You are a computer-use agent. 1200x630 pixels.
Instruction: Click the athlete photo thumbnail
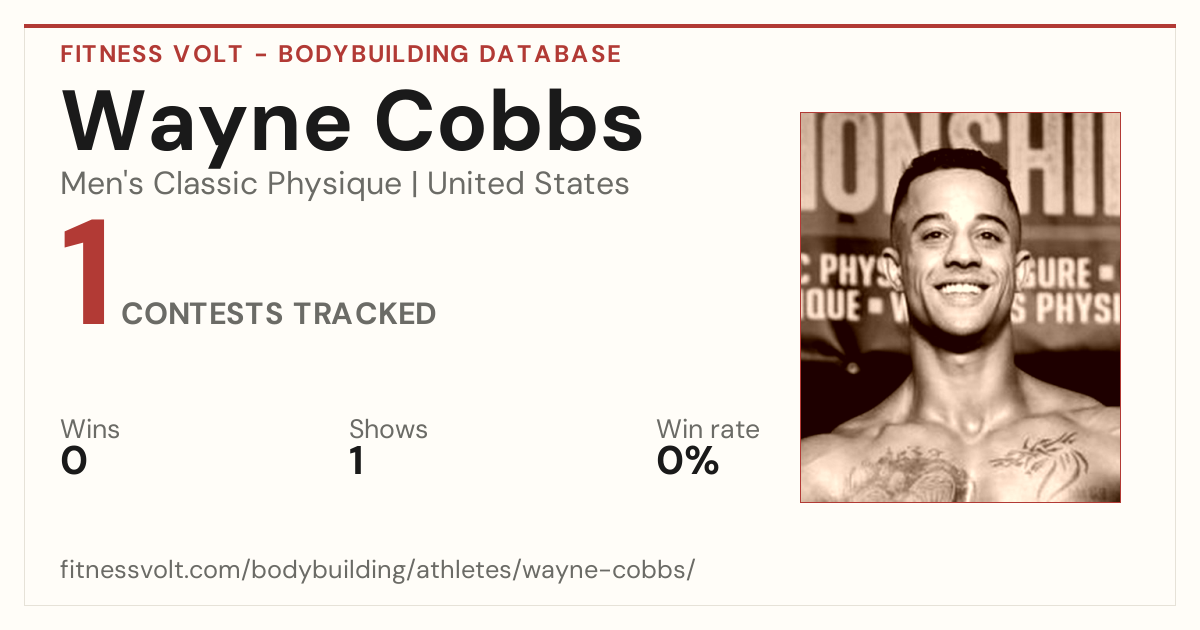(x=960, y=307)
